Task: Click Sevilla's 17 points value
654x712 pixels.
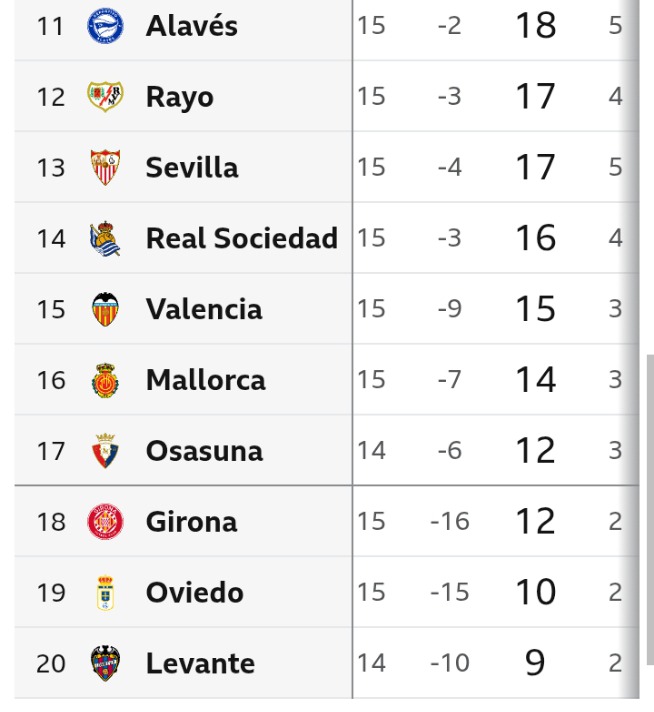Action: (535, 167)
